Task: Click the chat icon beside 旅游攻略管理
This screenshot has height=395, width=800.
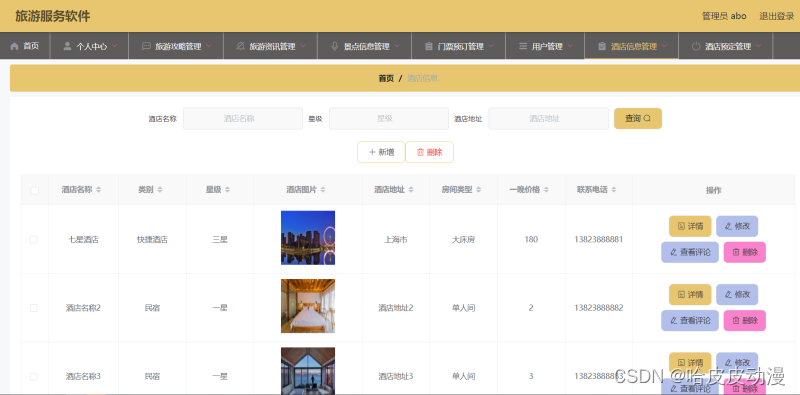Action: [x=146, y=46]
